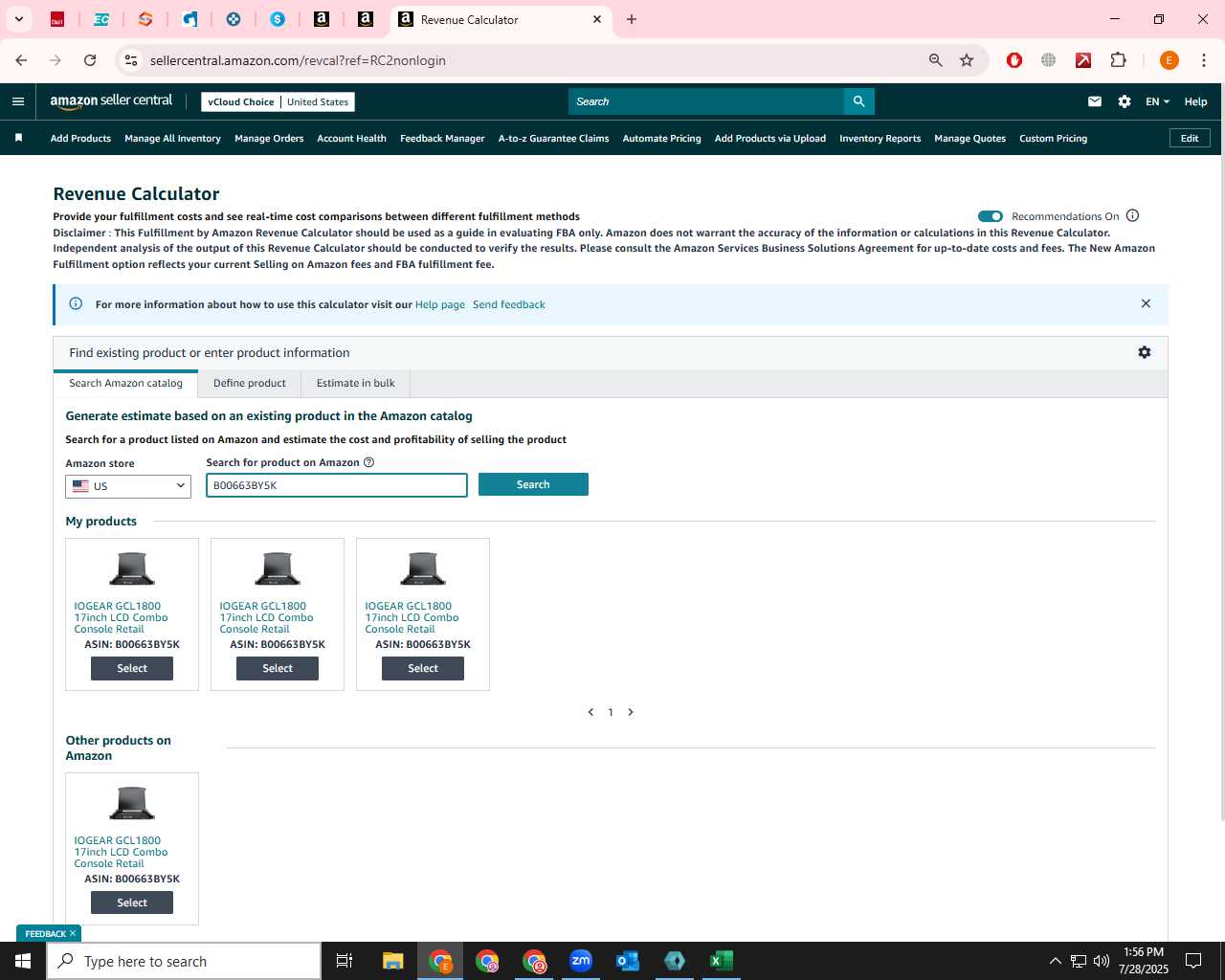Image resolution: width=1225 pixels, height=980 pixels.
Task: Click the Edit button in the nav bar
Action: click(x=1190, y=138)
